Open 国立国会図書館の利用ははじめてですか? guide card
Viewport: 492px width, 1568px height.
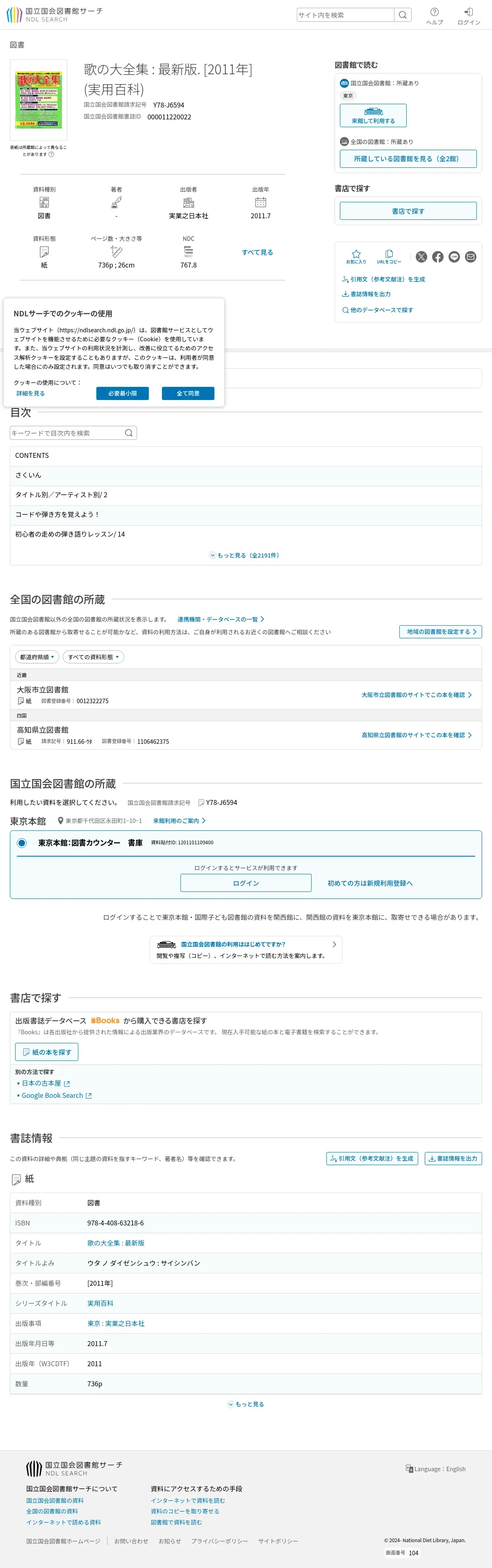pos(246,950)
